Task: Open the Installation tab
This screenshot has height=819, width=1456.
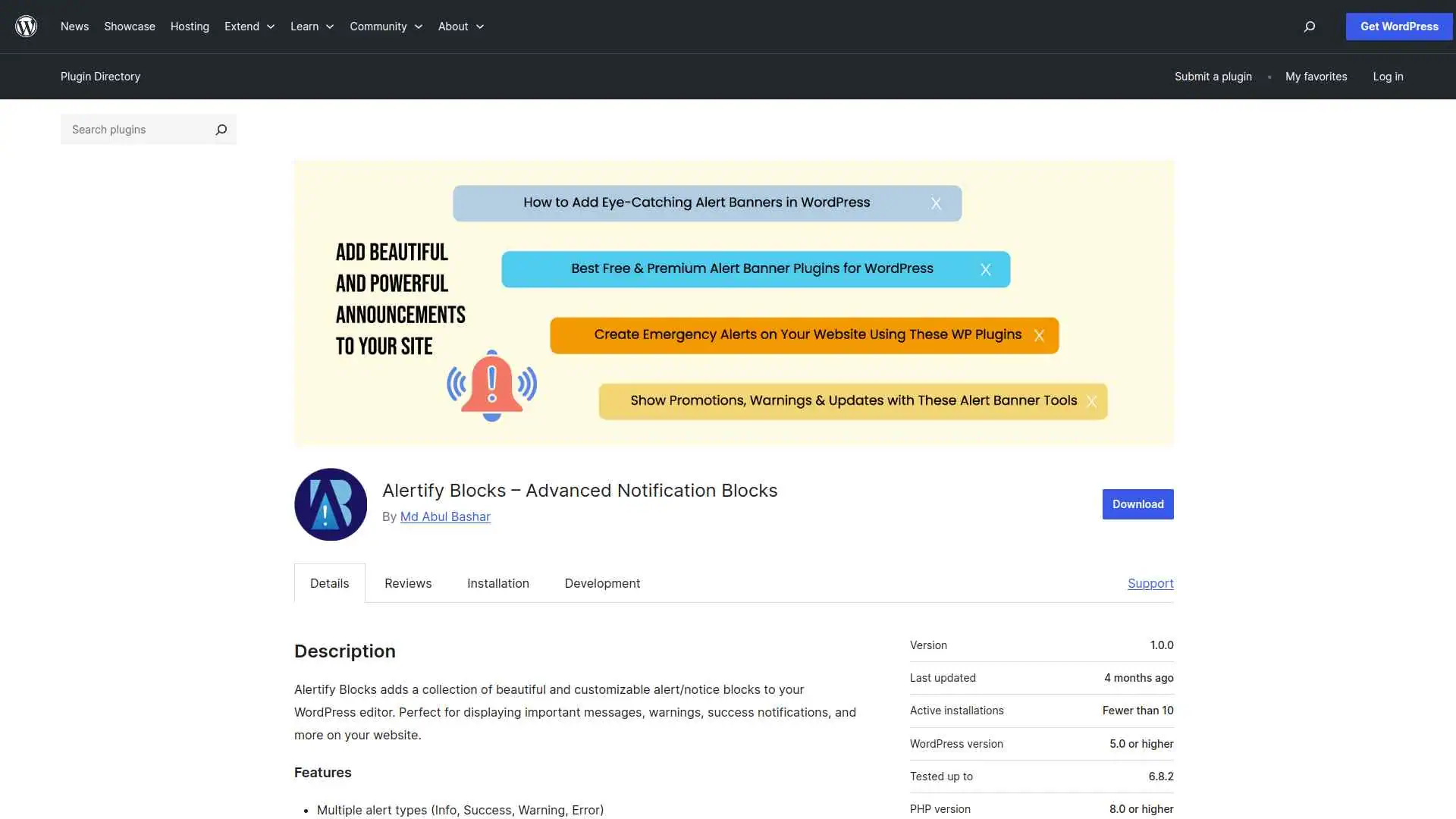Action: coord(497,583)
